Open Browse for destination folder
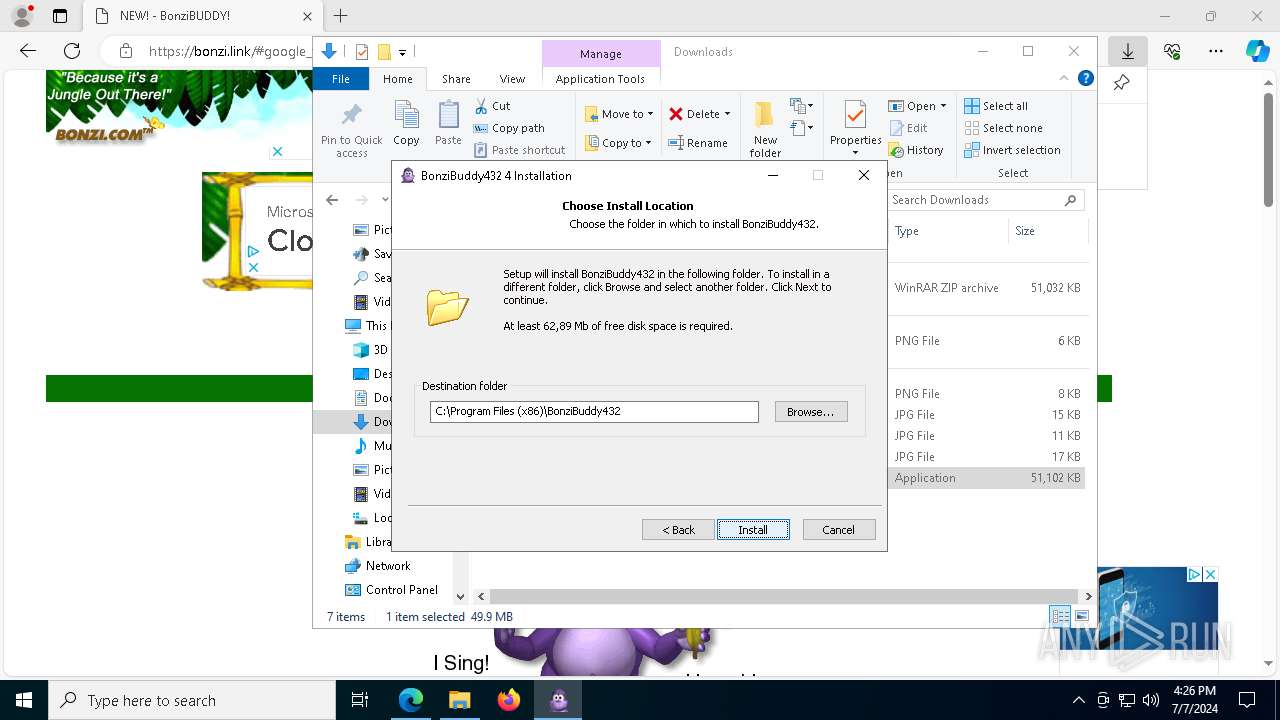This screenshot has width=1280, height=720. [811, 412]
